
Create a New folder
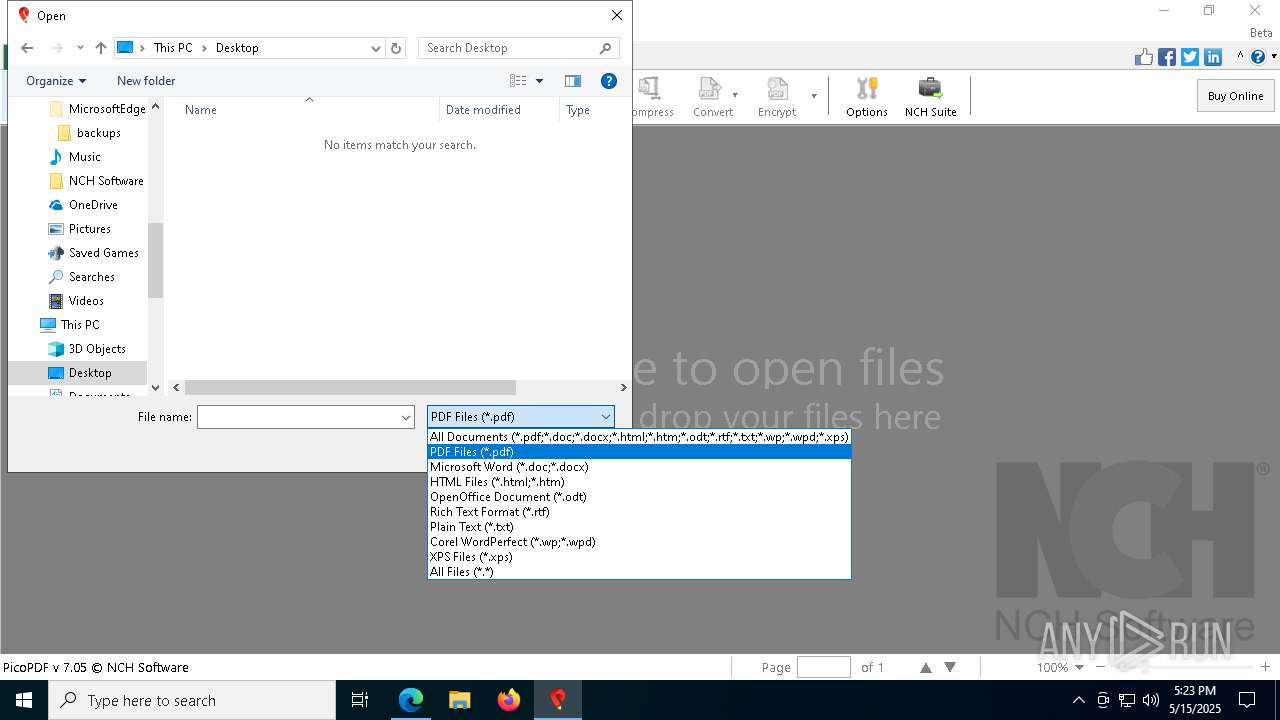[x=146, y=81]
